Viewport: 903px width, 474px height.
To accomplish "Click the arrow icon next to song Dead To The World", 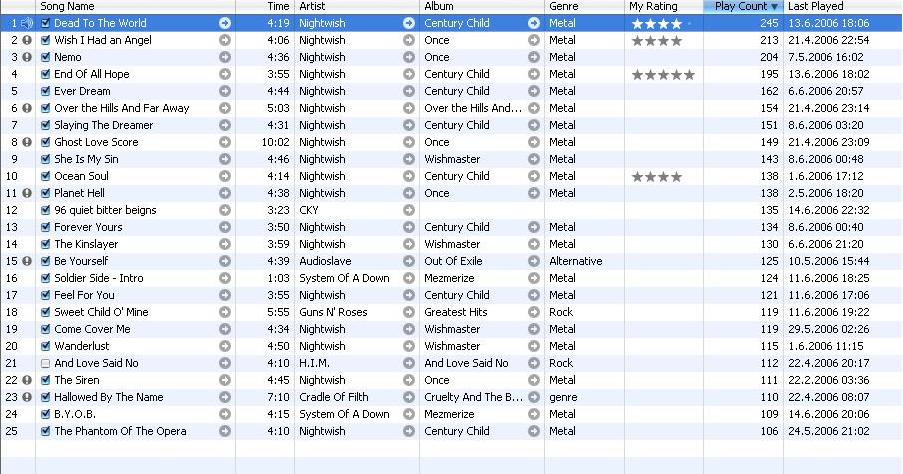I will pos(225,23).
